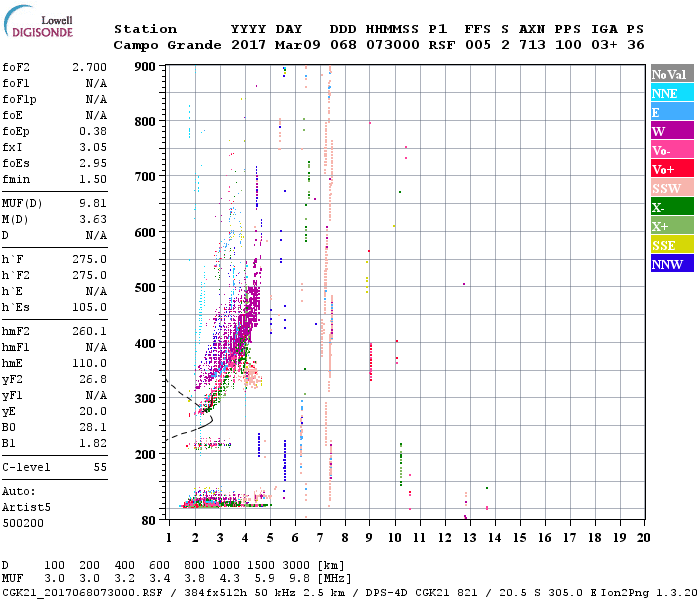Click the 80 km height axis label

[149, 521]
